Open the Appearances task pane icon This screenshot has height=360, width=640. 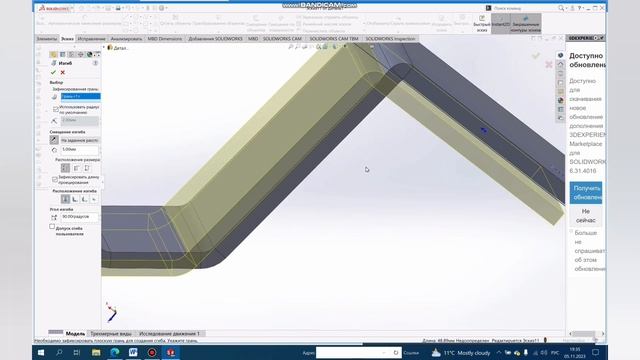point(561,100)
